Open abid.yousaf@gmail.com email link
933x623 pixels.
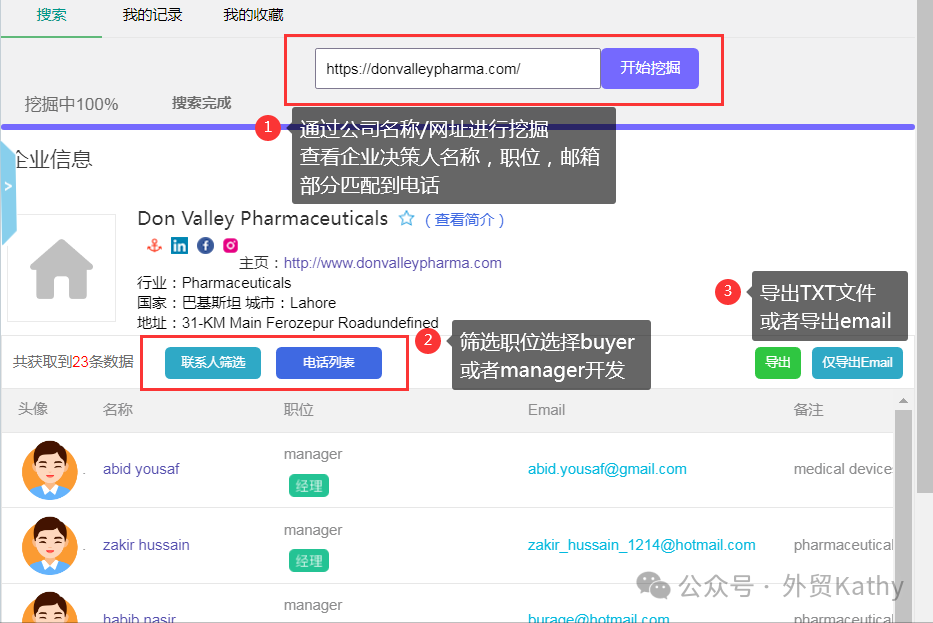(607, 468)
